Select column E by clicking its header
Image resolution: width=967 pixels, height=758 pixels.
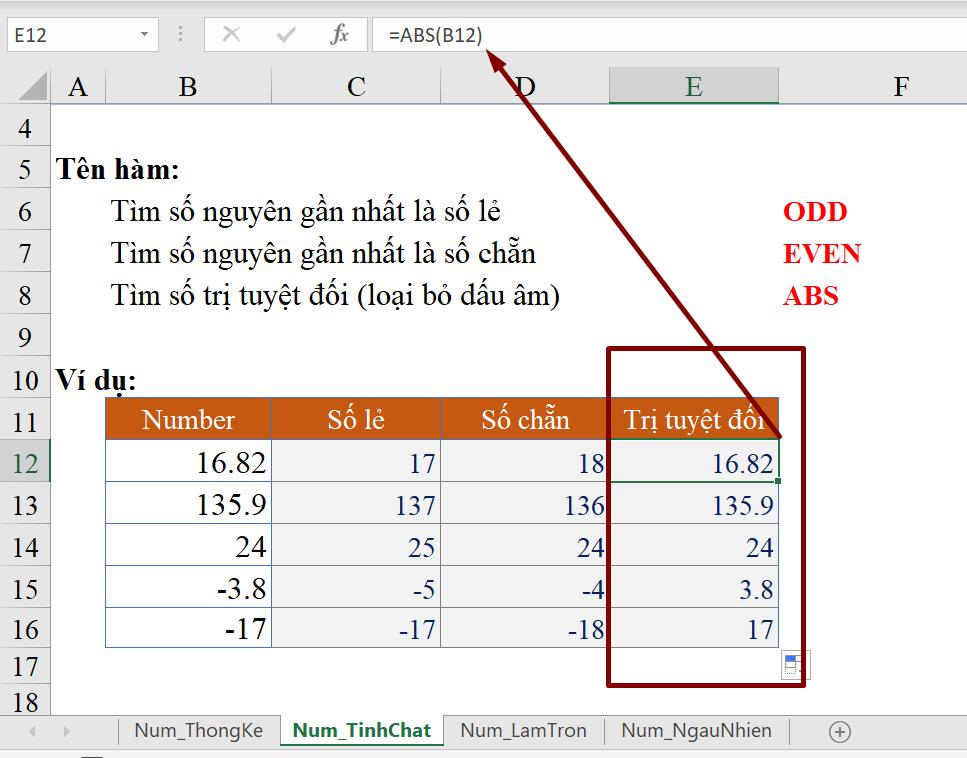[x=693, y=86]
